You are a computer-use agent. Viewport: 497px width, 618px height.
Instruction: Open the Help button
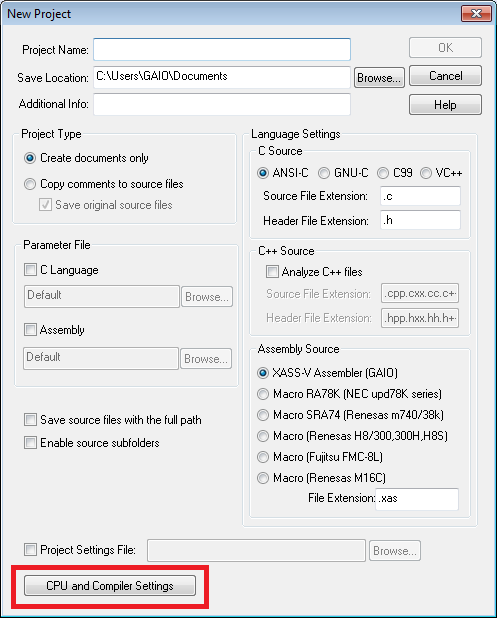tap(445, 104)
